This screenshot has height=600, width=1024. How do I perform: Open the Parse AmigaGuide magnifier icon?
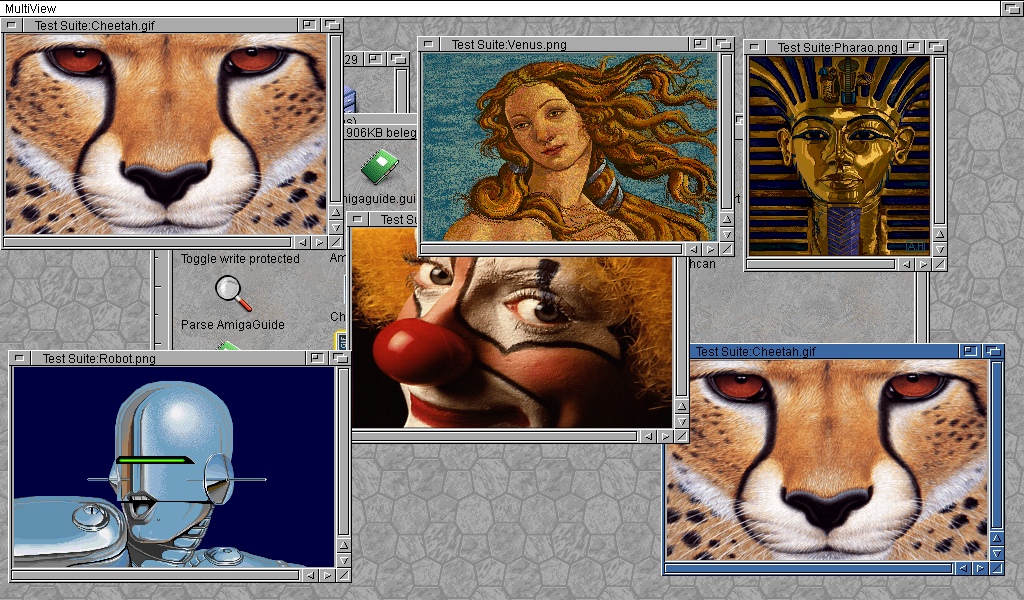[x=233, y=293]
